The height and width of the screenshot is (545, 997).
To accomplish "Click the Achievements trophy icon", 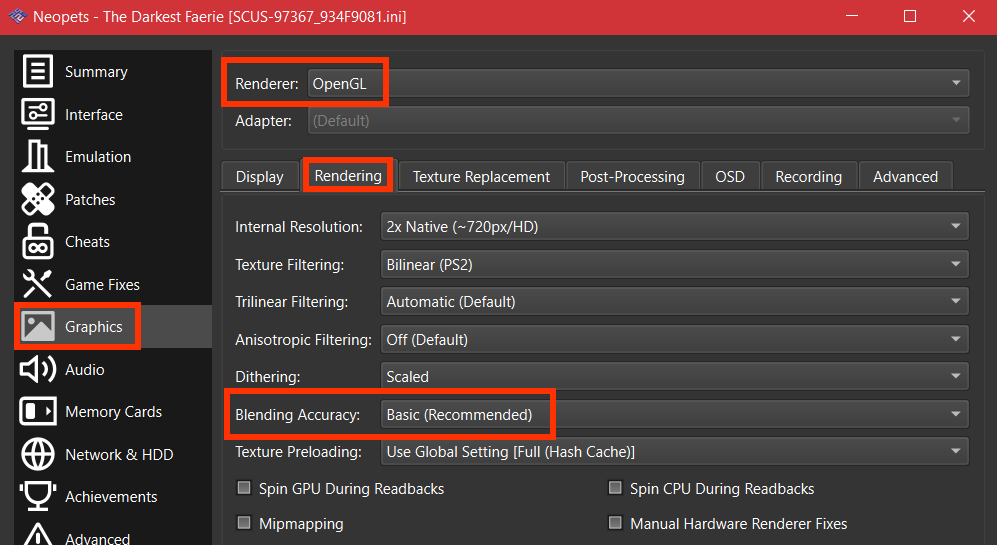I will [x=38, y=497].
